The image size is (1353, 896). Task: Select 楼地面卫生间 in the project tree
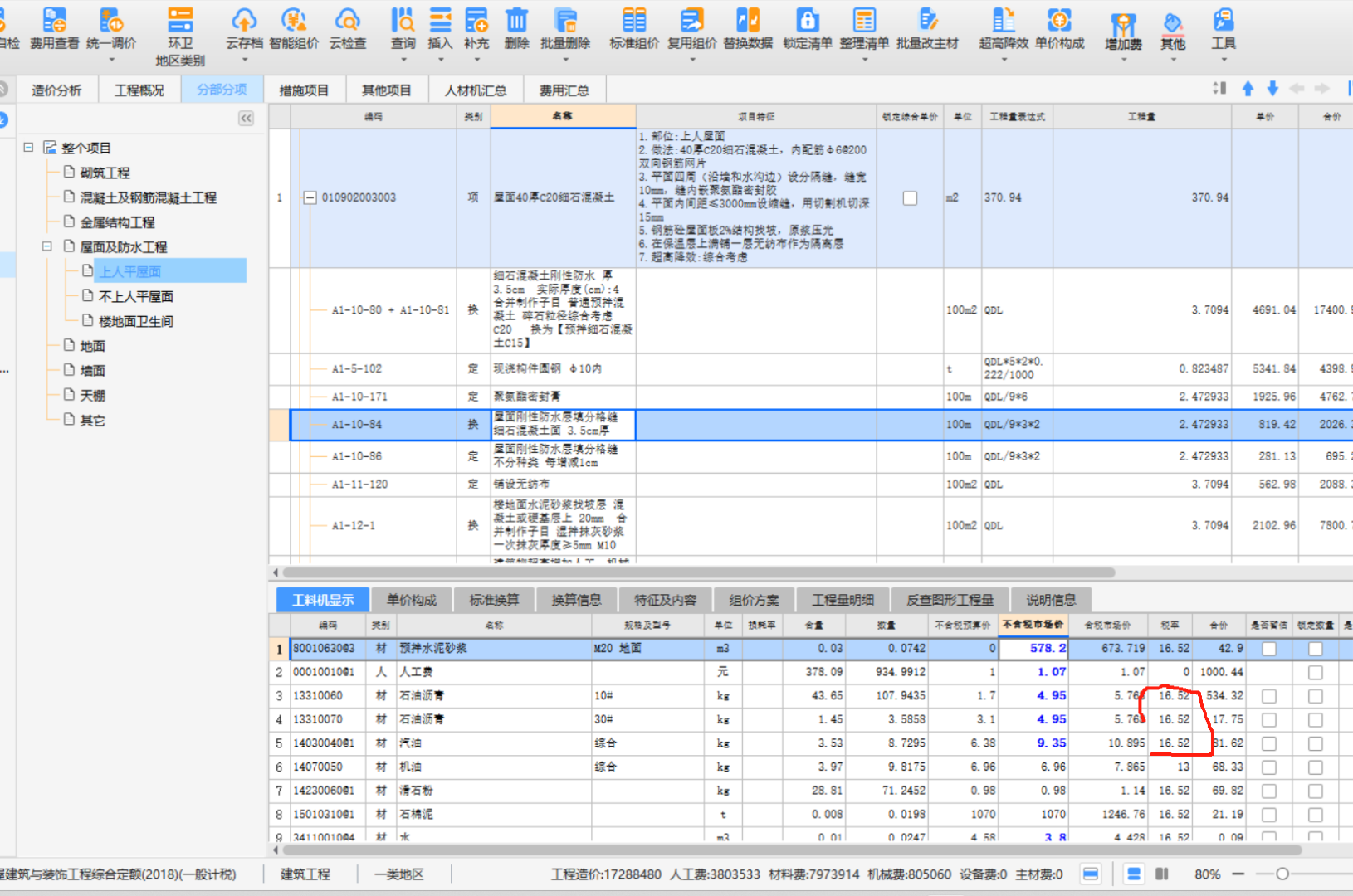coord(136,321)
